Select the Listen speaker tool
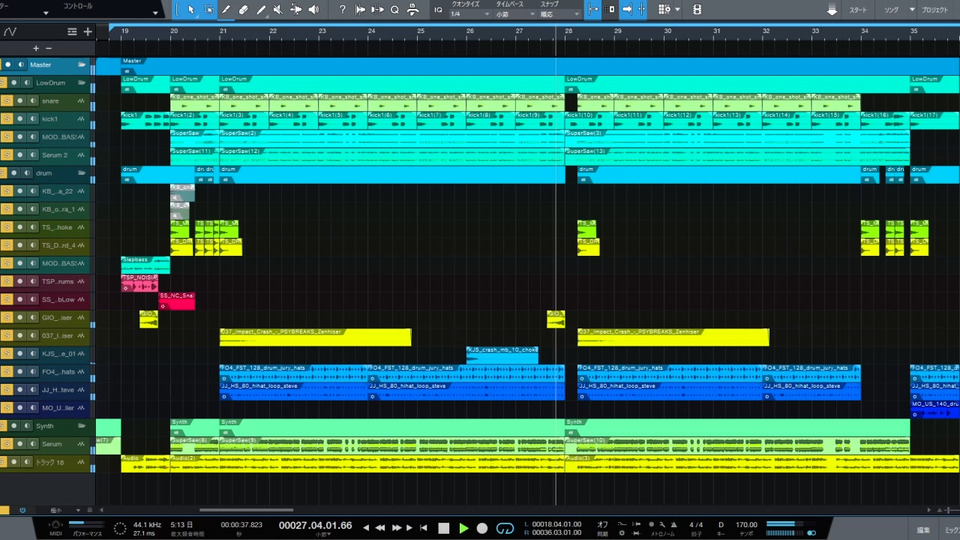The image size is (960, 540). pos(313,9)
